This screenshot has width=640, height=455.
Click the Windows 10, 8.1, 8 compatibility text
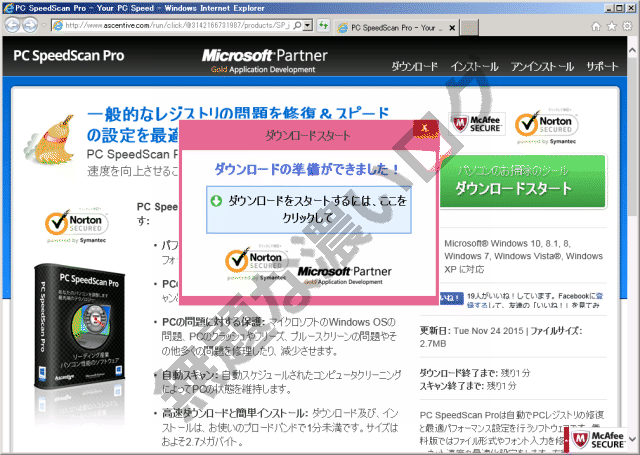[523, 256]
